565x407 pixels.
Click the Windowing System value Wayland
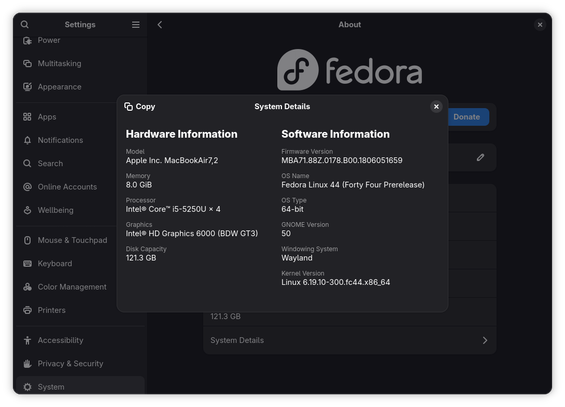coord(297,258)
